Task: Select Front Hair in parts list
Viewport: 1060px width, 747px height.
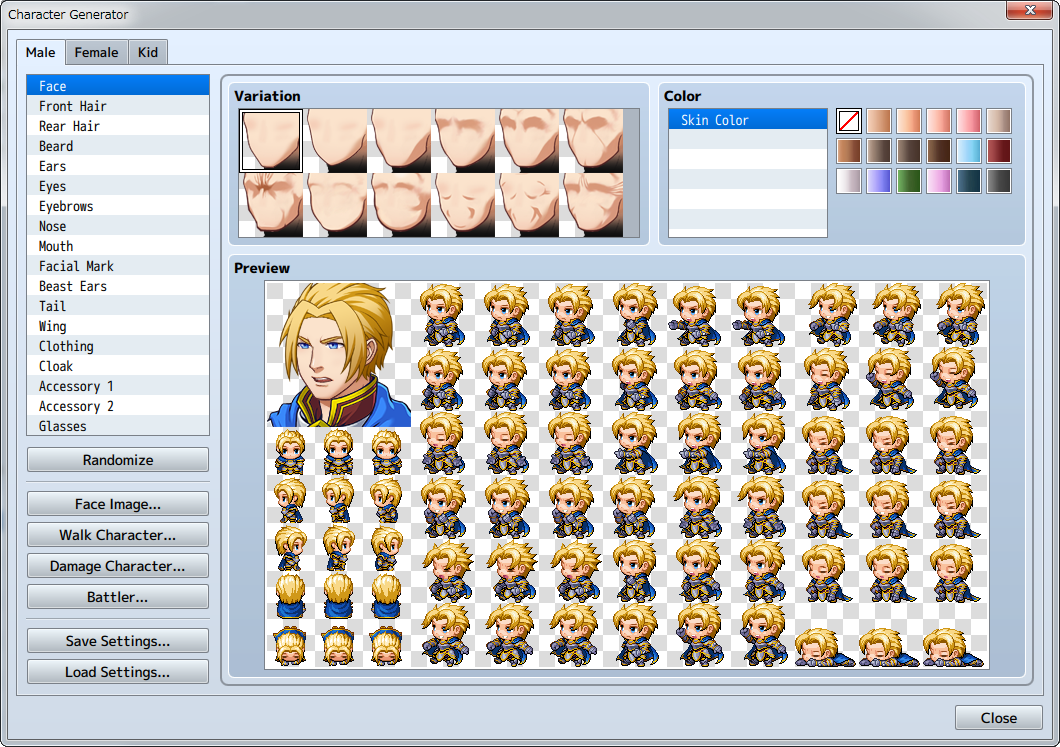Action: pos(118,106)
